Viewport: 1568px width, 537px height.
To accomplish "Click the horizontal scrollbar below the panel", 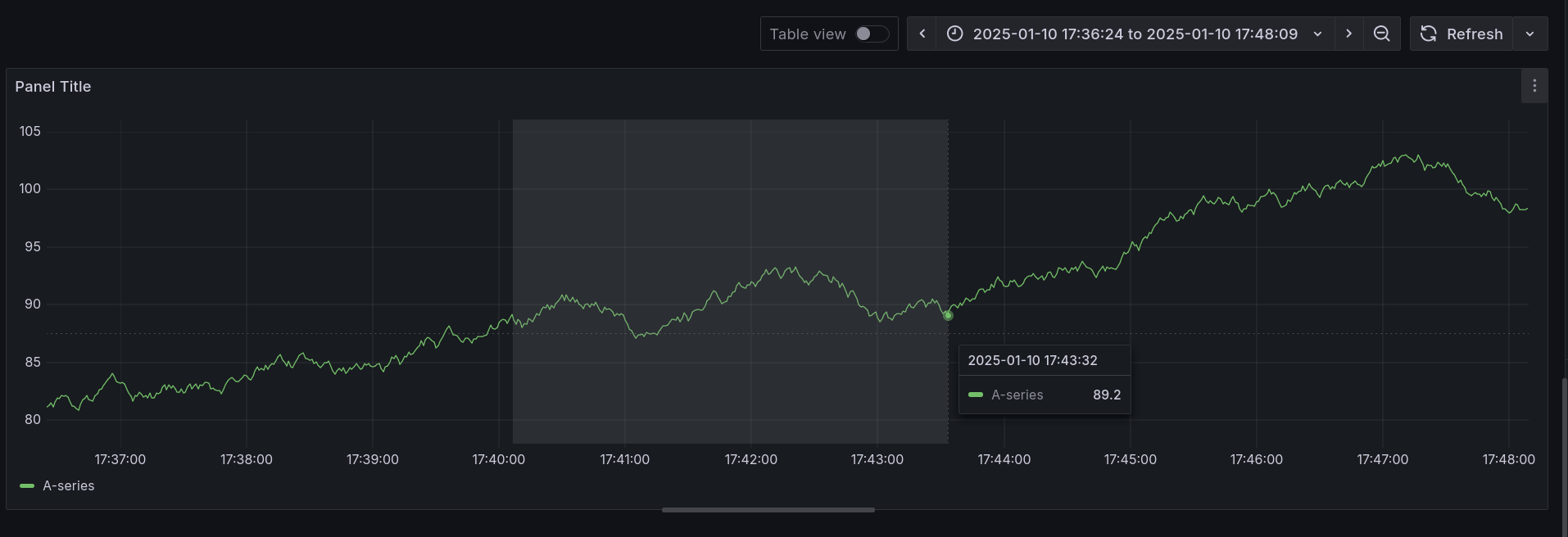I will coord(768,510).
